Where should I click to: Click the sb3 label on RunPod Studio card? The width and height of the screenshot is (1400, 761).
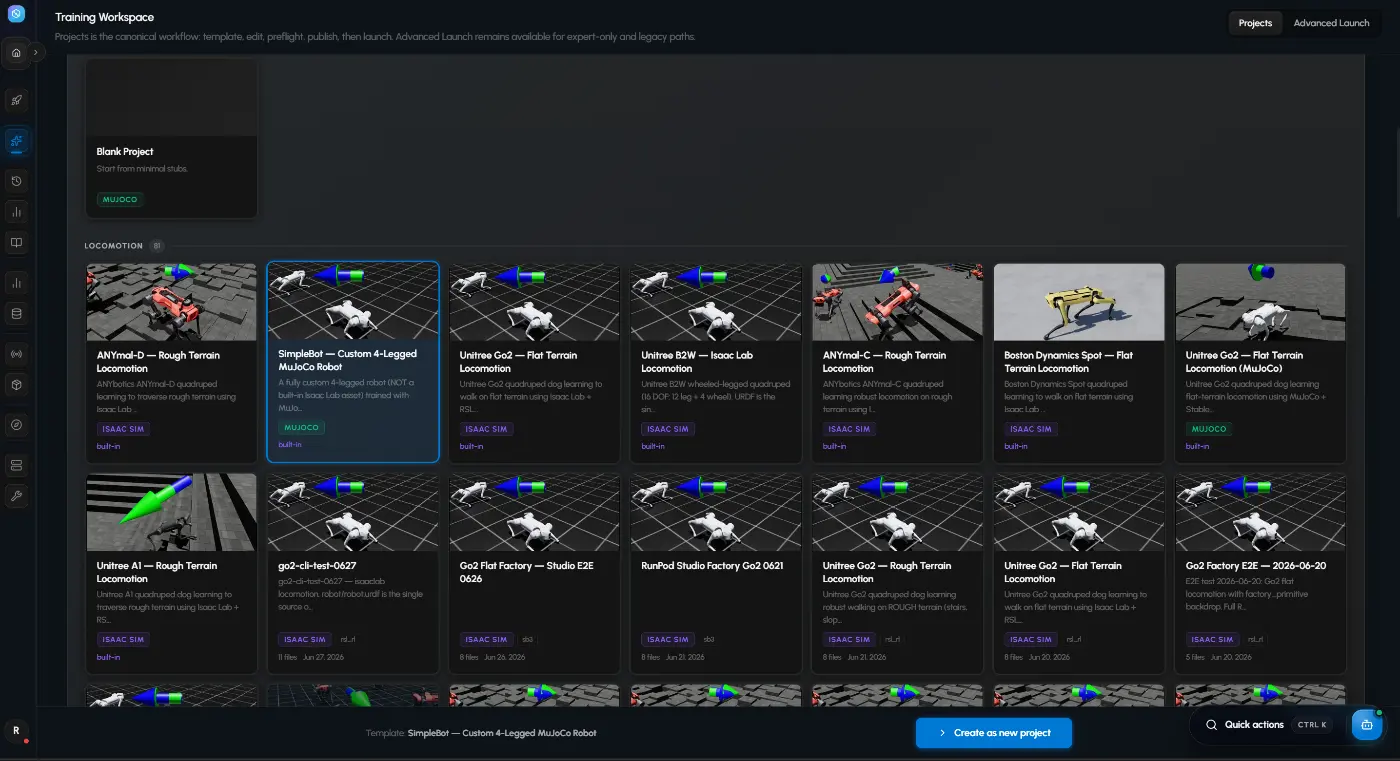point(708,639)
